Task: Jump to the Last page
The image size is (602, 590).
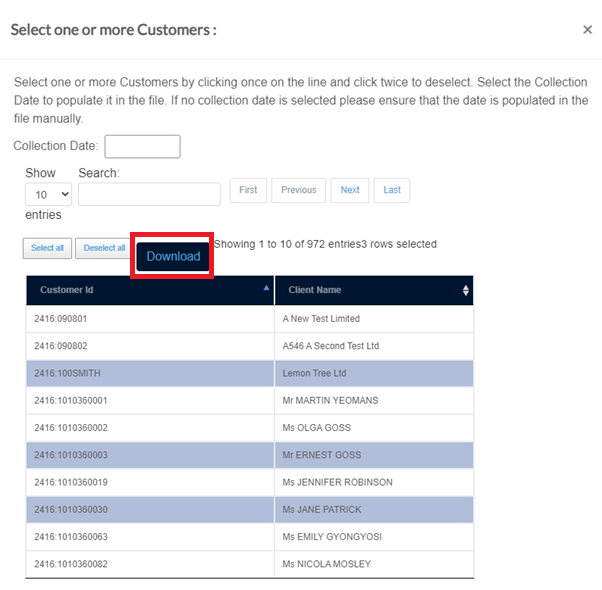Action: click(392, 190)
